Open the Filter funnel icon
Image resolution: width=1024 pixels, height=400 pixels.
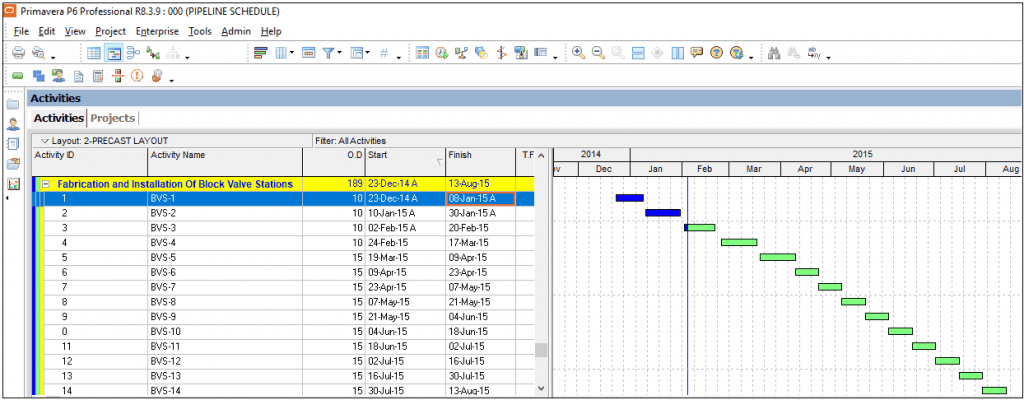(x=328, y=54)
